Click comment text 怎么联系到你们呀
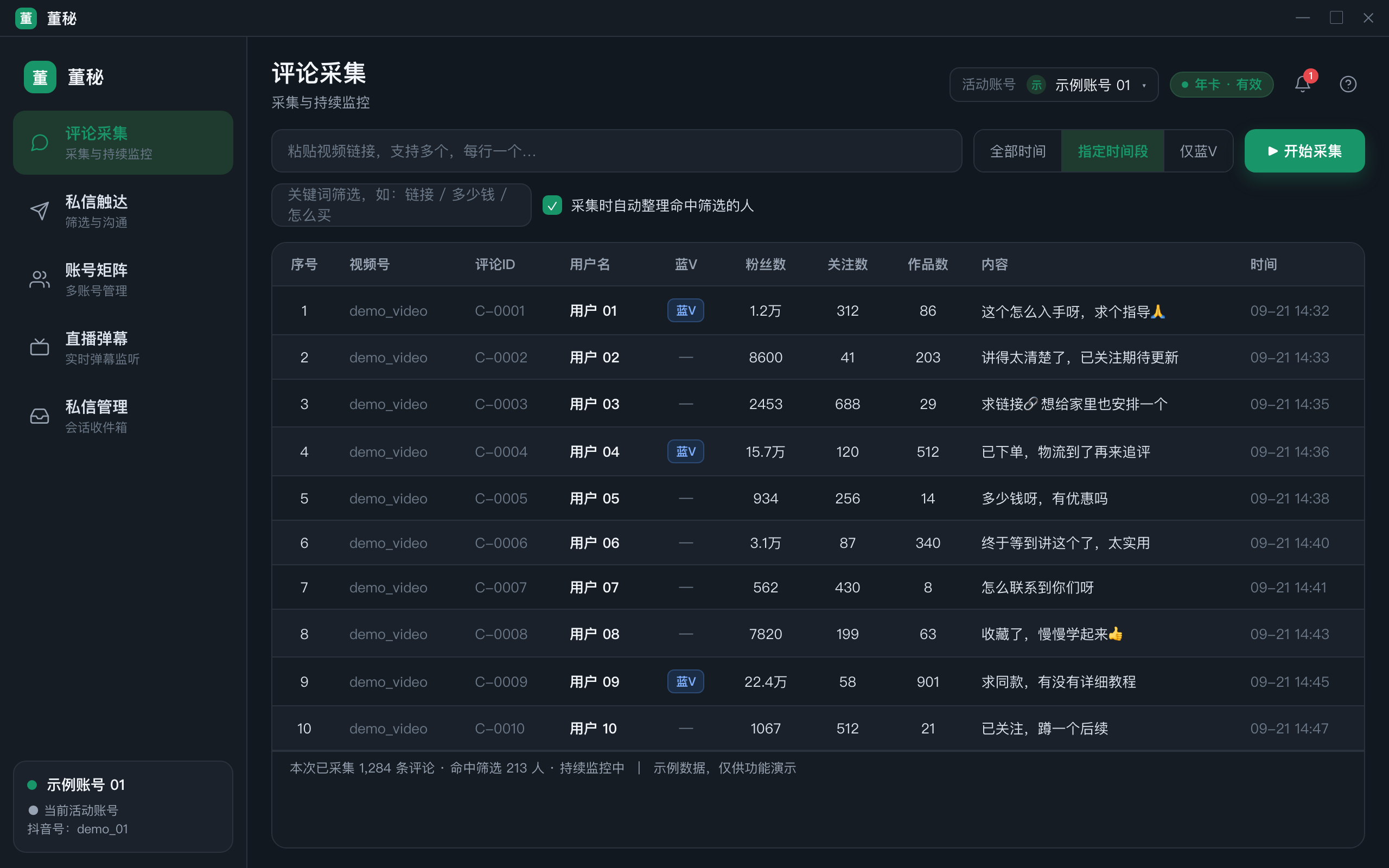Screen dimensions: 1389x868 coord(1037,588)
